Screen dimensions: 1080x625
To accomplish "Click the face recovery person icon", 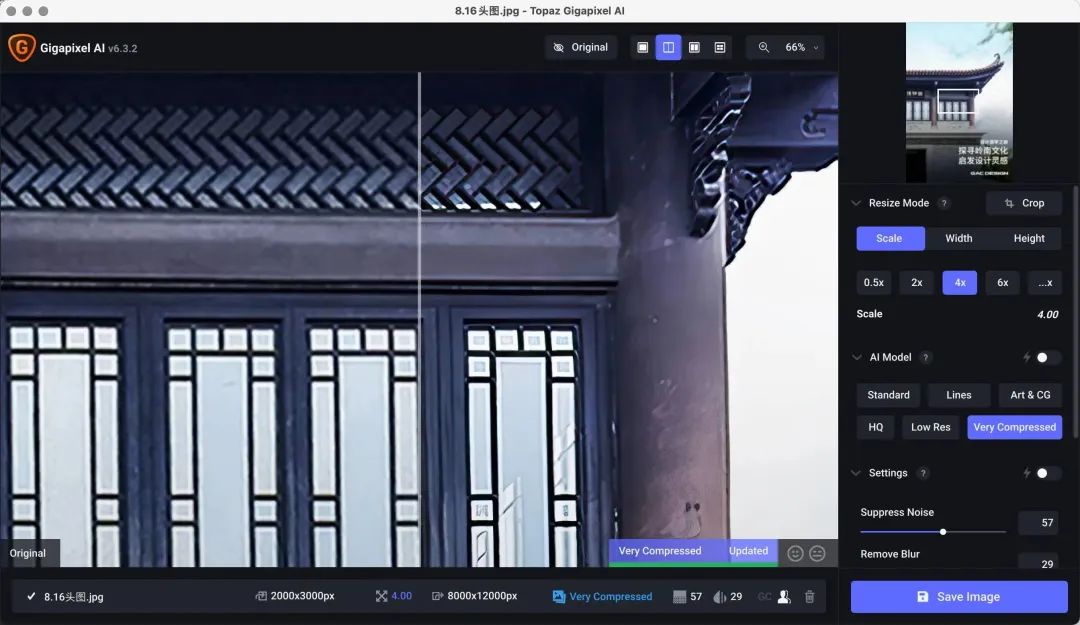I will pyautogui.click(x=784, y=597).
